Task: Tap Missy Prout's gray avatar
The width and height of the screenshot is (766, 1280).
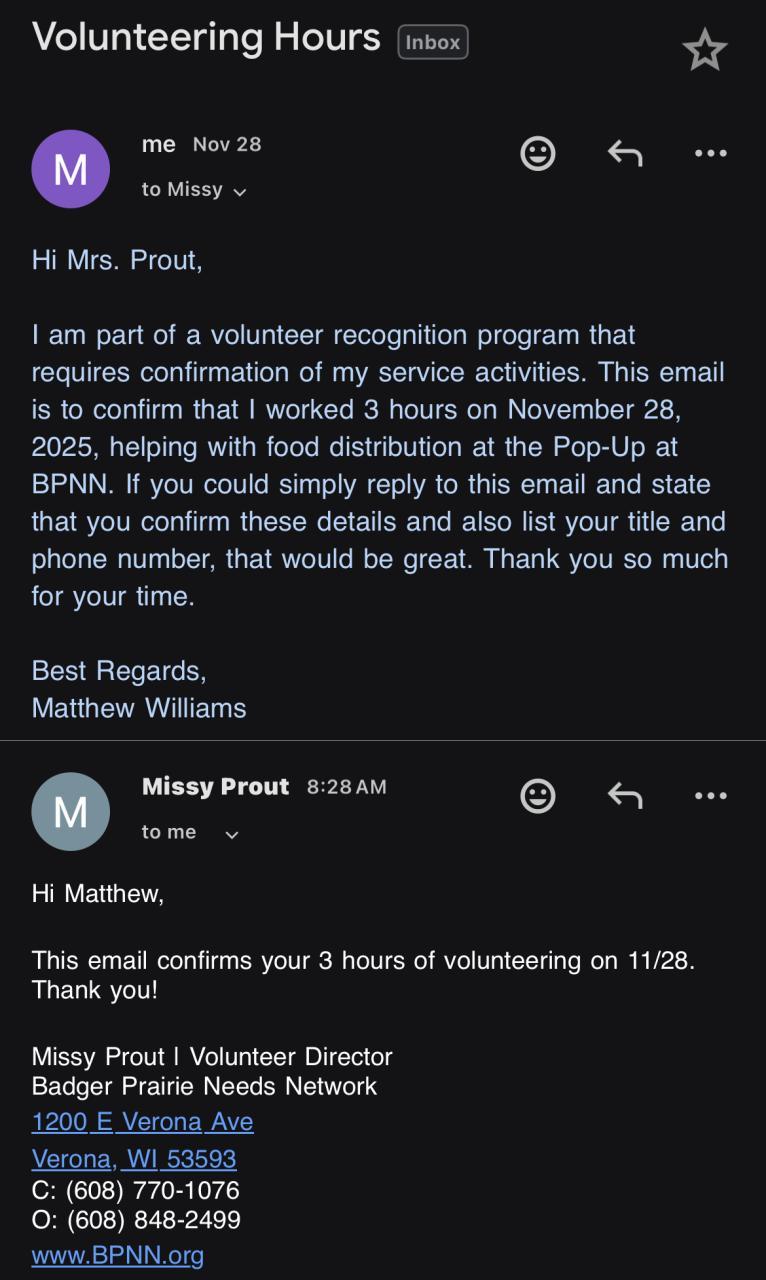Action: pos(70,812)
